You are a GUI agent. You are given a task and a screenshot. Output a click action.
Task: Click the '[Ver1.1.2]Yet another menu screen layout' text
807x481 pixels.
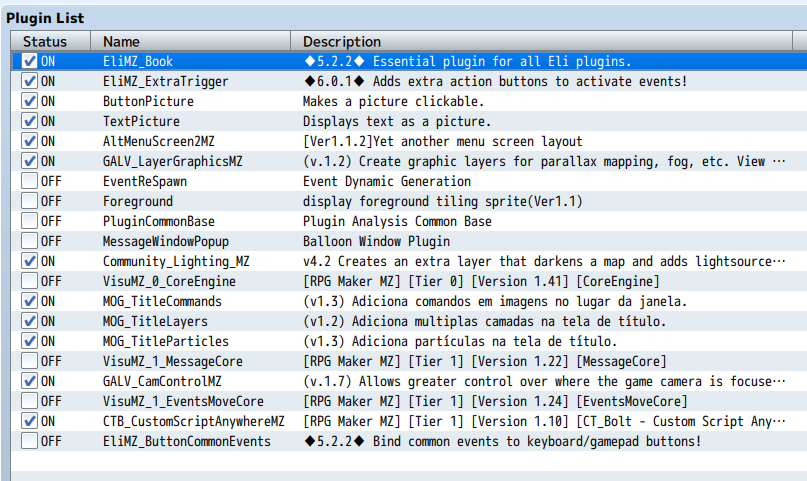tap(443, 142)
